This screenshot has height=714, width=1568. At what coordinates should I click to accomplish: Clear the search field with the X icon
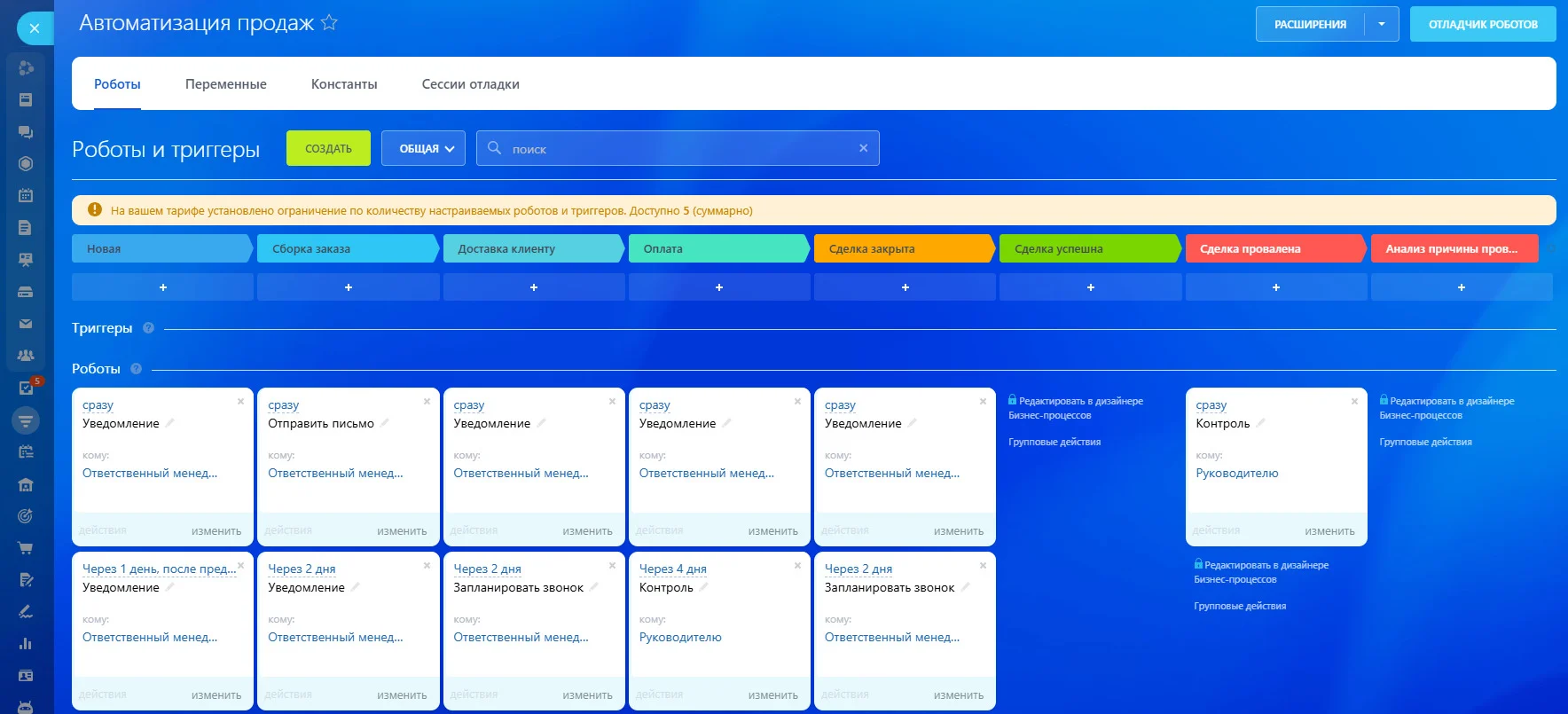(x=863, y=148)
